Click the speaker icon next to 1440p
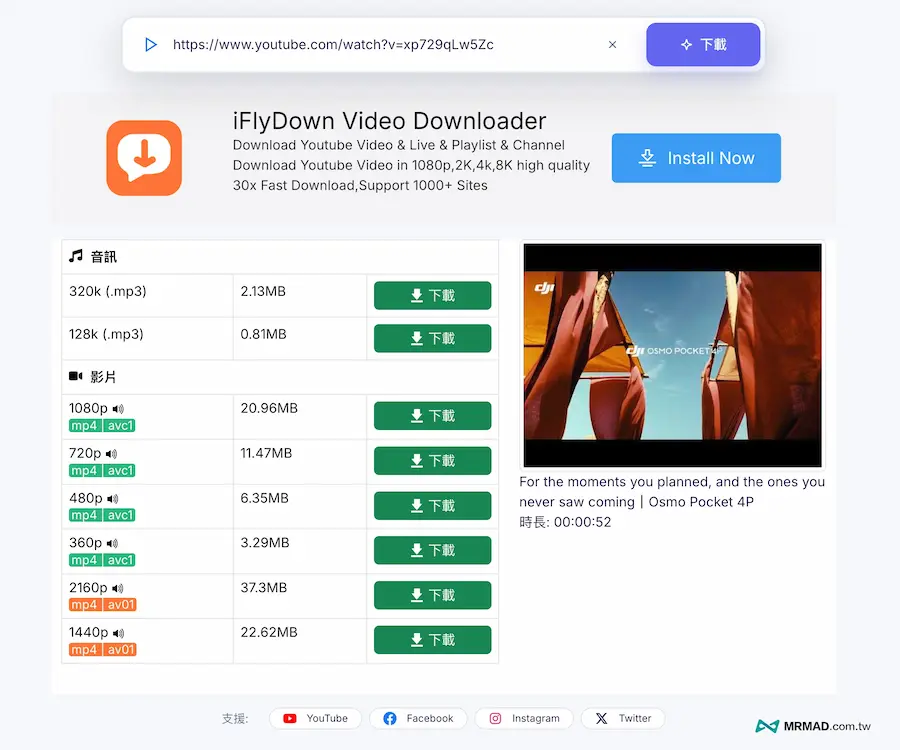This screenshot has width=900, height=750. (118, 633)
